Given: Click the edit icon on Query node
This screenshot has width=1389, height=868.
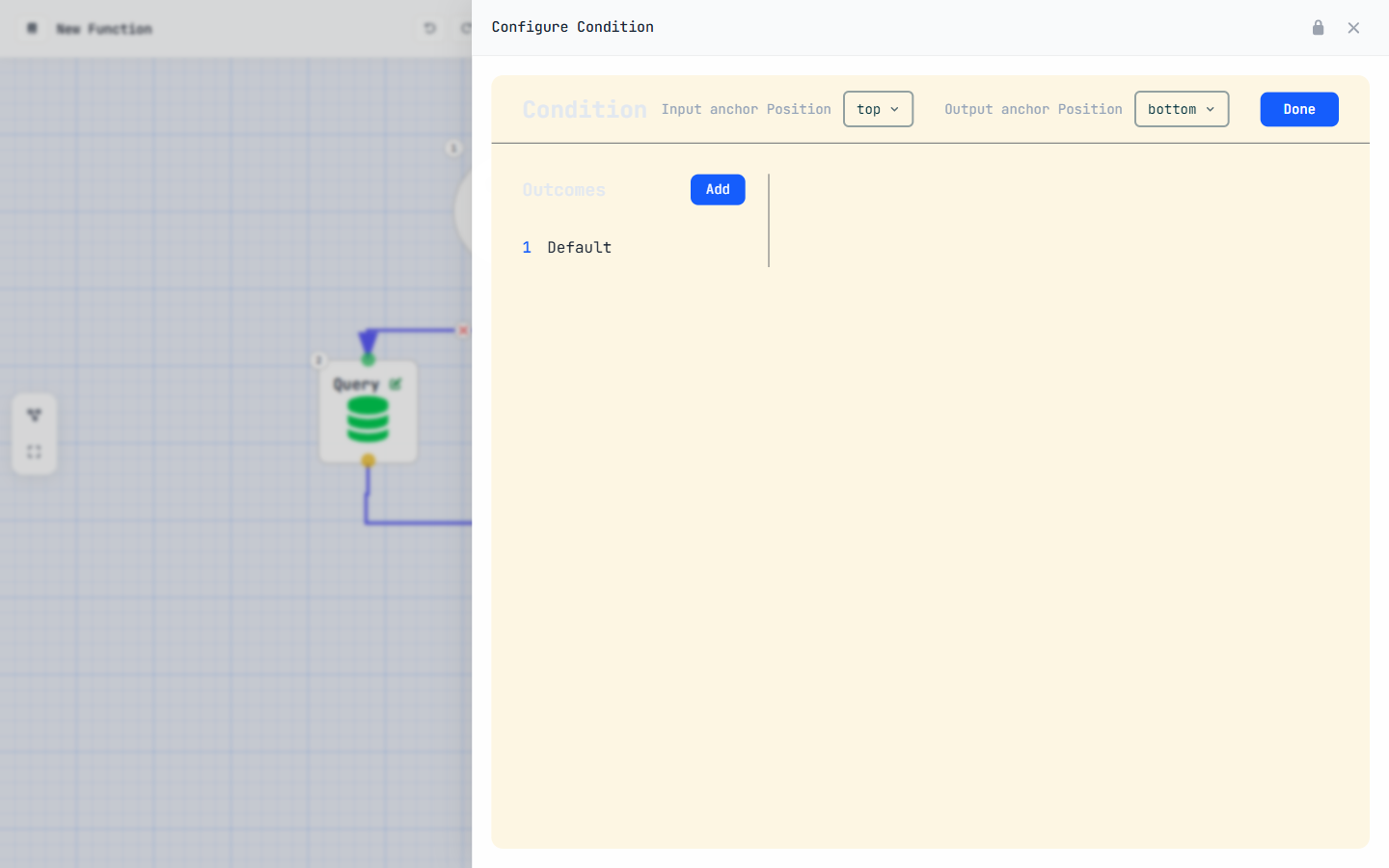Looking at the screenshot, I should point(395,384).
